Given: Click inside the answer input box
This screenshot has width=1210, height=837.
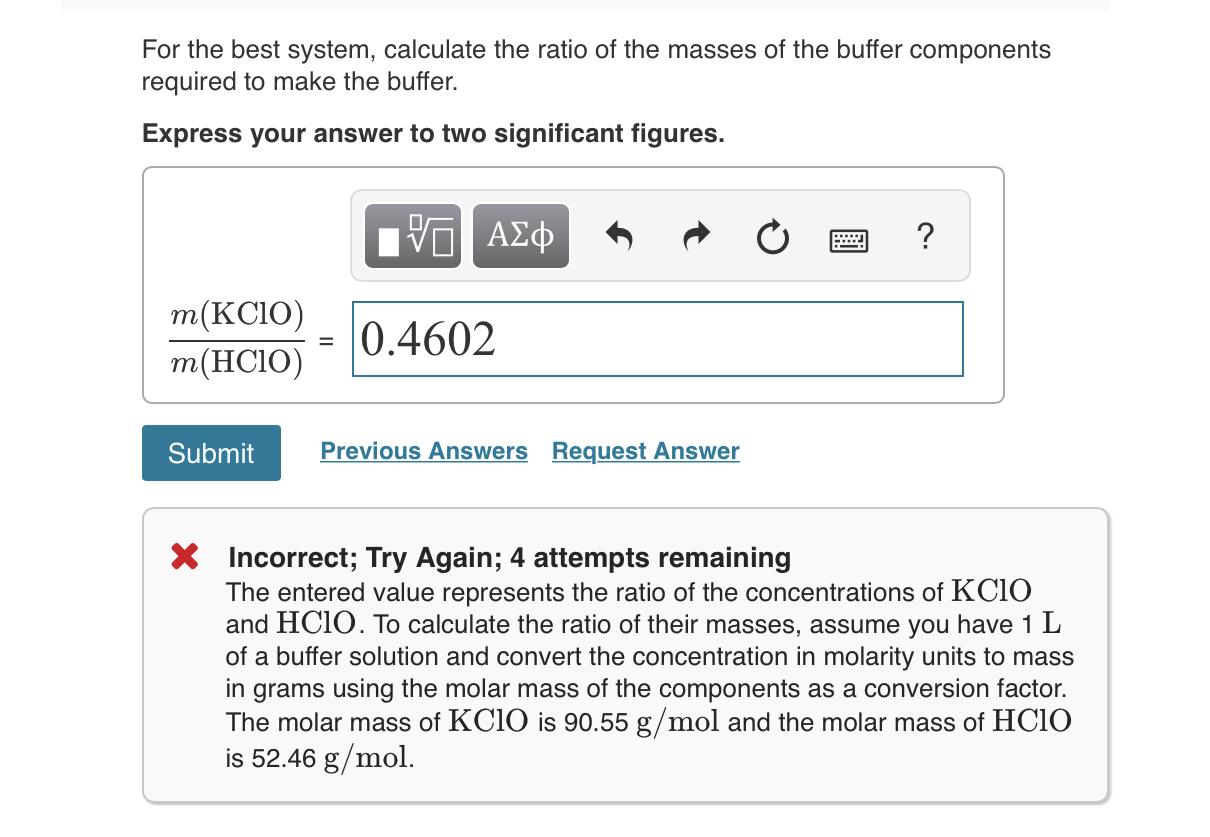Looking at the screenshot, I should coord(657,339).
